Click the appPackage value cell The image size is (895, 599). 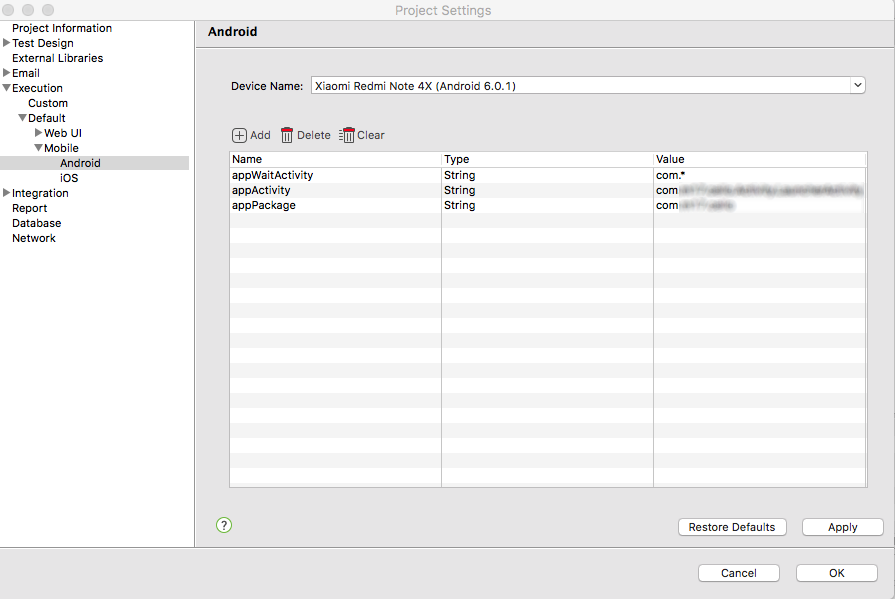pyautogui.click(x=760, y=205)
